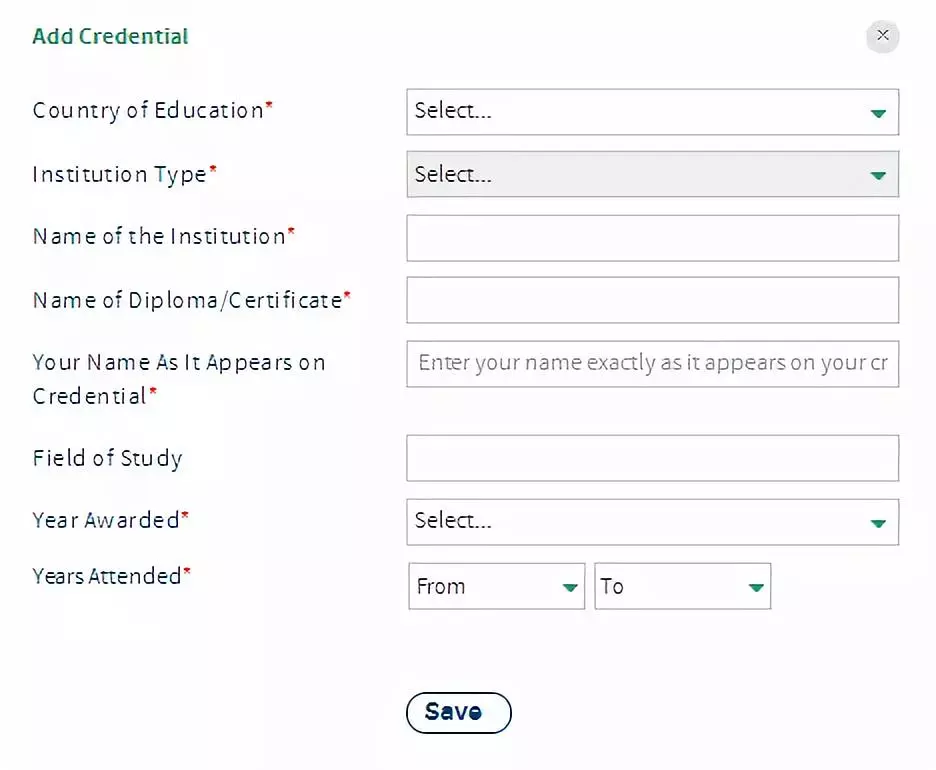Click the Country of Education dropdown arrow
The height and width of the screenshot is (770, 936).
tap(878, 113)
